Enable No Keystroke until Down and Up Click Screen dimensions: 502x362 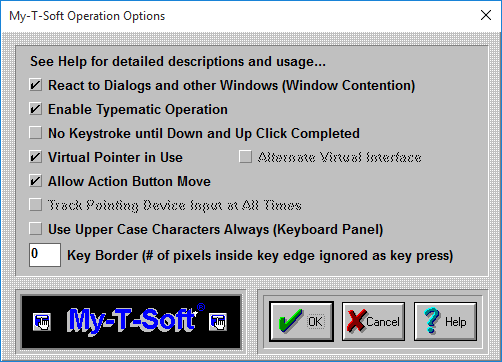(x=35, y=133)
